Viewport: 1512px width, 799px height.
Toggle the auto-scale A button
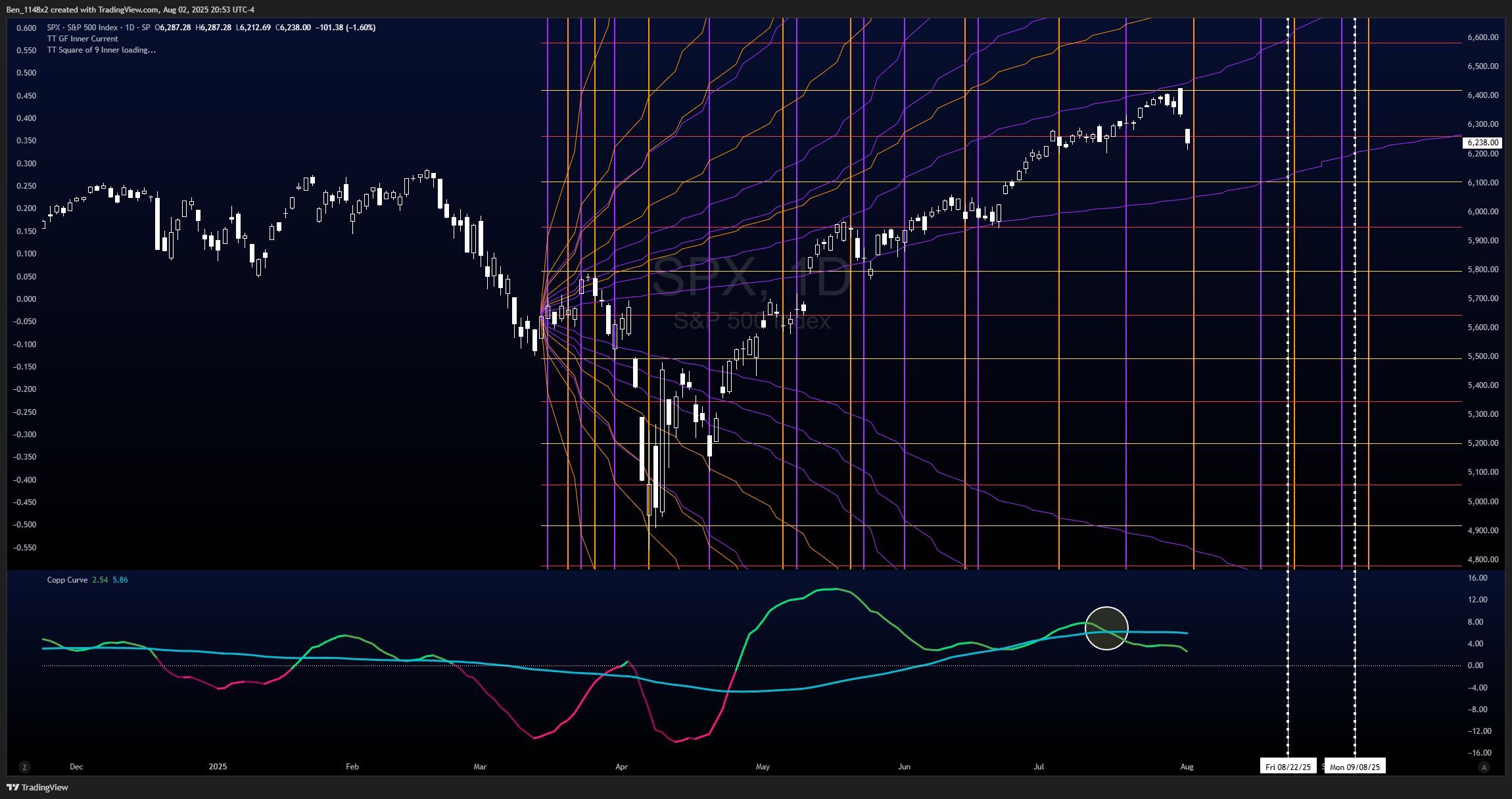click(1483, 767)
